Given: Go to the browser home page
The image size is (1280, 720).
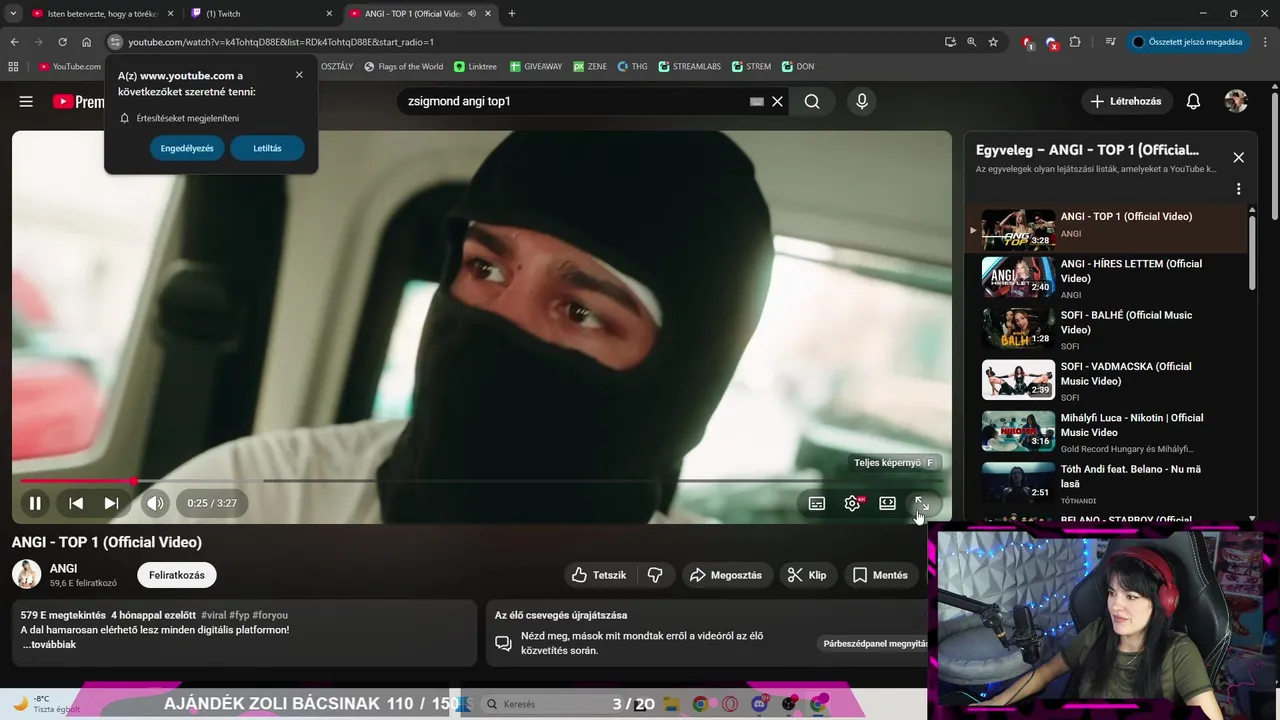Looking at the screenshot, I should pyautogui.click(x=86, y=42).
